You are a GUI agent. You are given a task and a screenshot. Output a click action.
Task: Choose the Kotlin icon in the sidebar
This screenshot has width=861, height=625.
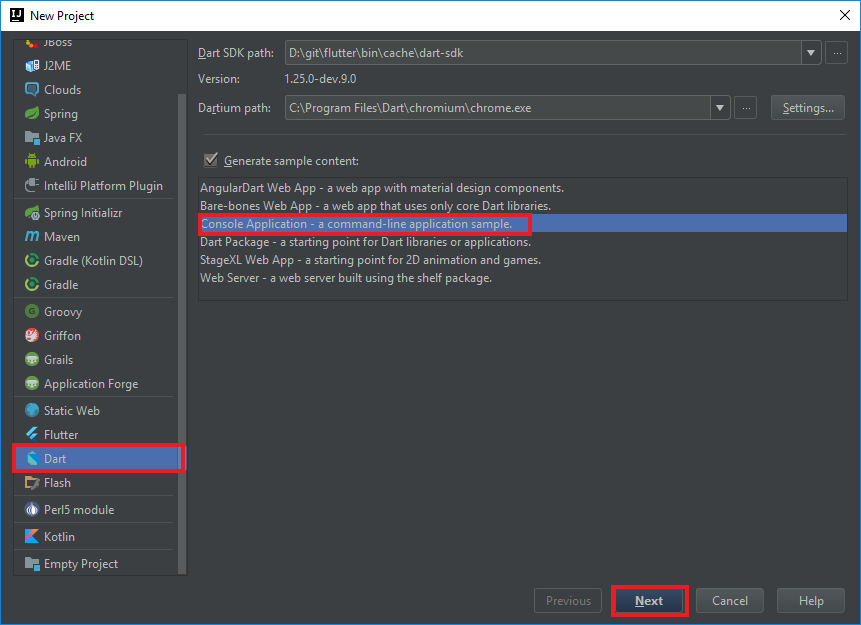pyautogui.click(x=32, y=537)
